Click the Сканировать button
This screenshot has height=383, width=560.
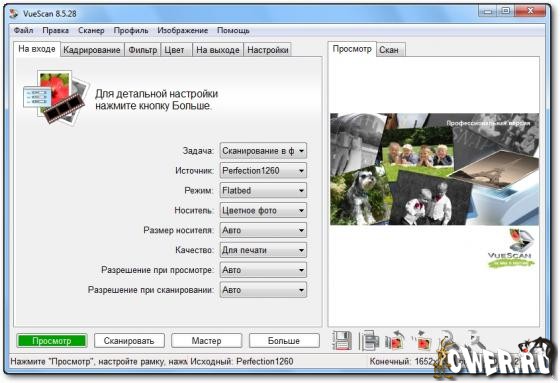tap(129, 341)
